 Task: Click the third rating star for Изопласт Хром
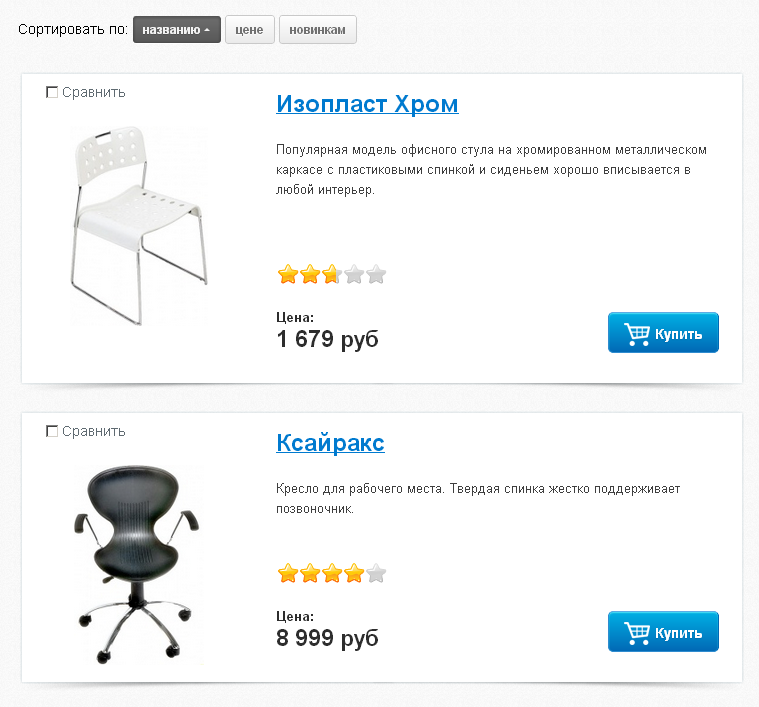[332, 274]
